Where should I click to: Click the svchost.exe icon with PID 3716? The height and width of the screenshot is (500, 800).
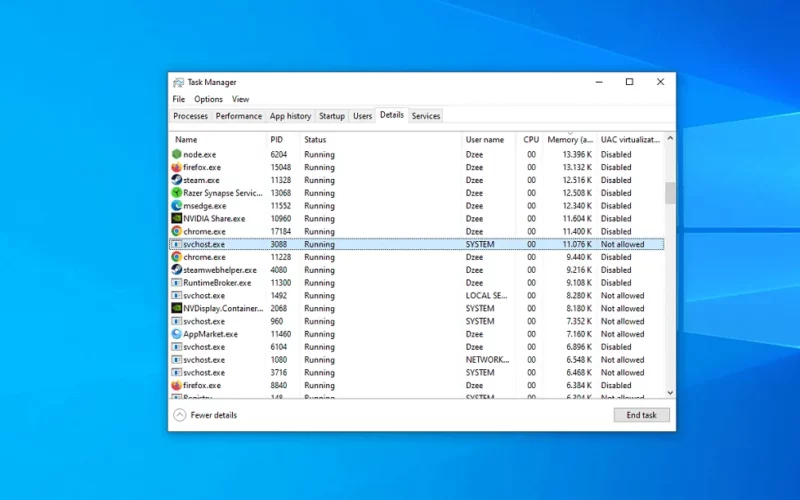pos(177,372)
